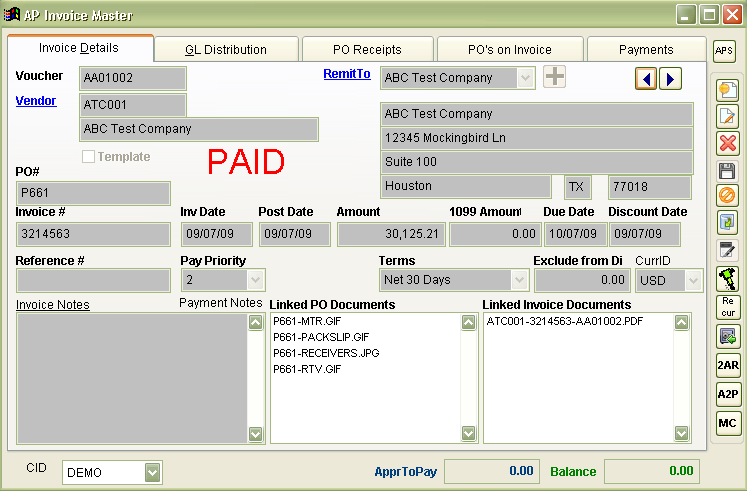Switch to the GL Distribution tab
The width and height of the screenshot is (747, 491).
[226, 49]
